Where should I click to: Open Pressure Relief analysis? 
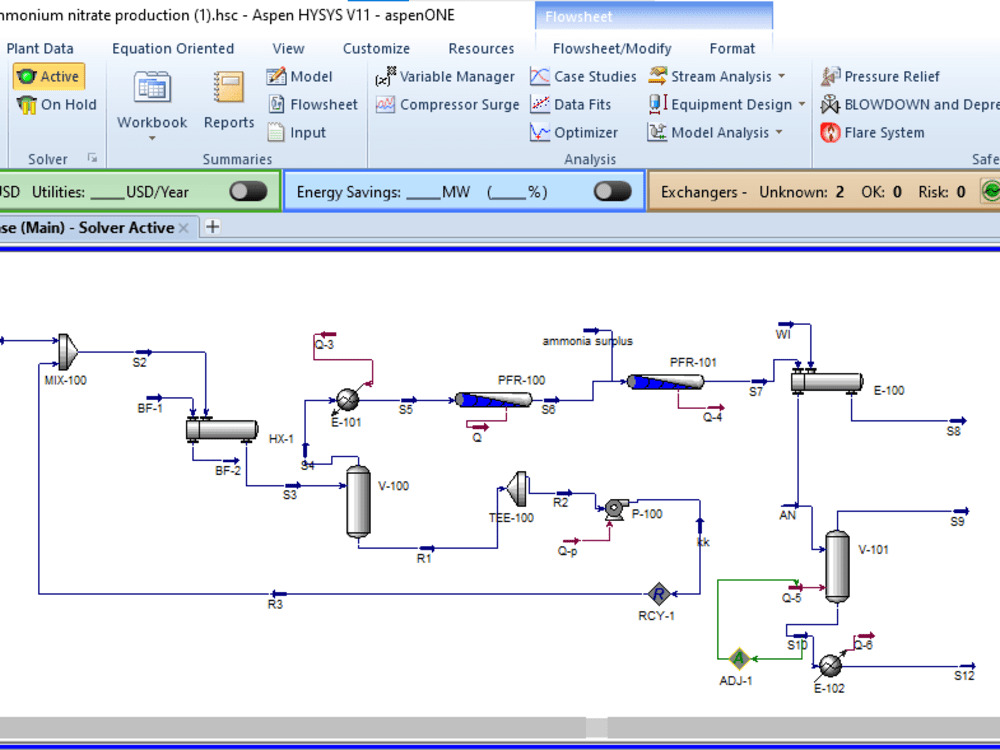(x=880, y=77)
